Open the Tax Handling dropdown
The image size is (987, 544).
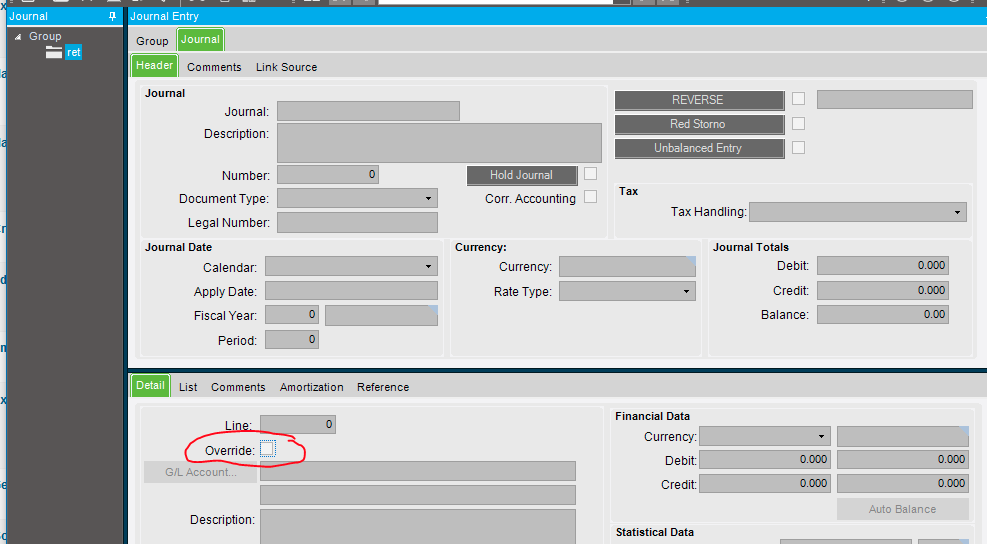[x=957, y=212]
